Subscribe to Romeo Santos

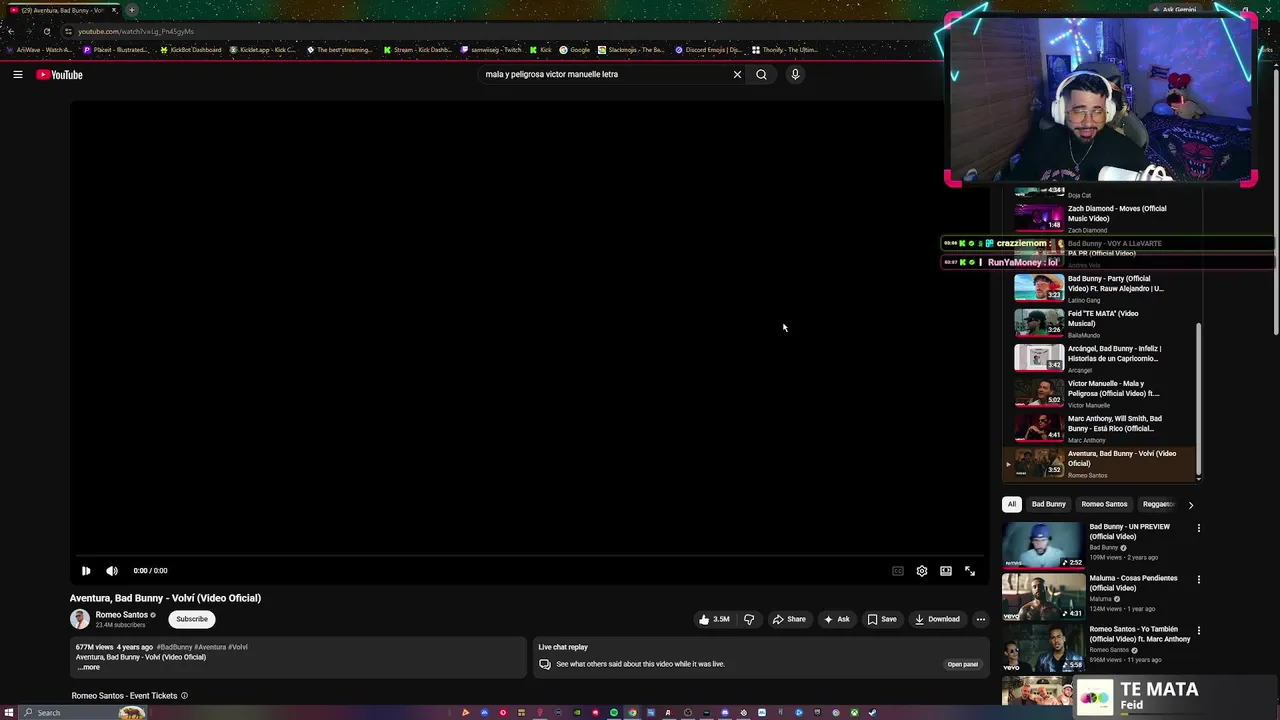coord(192,619)
